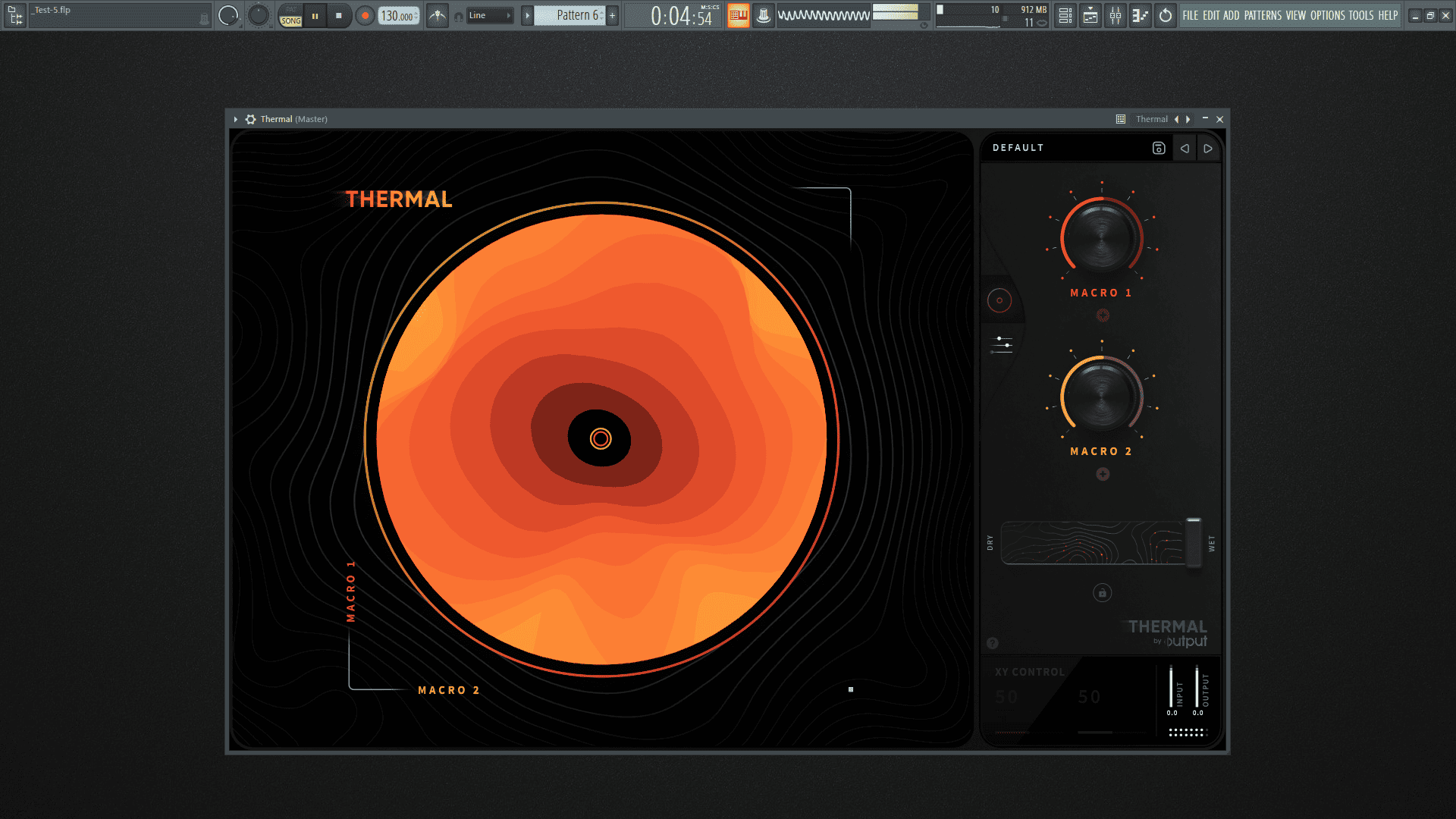
Task: Switch to PAT mode
Action: point(291,10)
